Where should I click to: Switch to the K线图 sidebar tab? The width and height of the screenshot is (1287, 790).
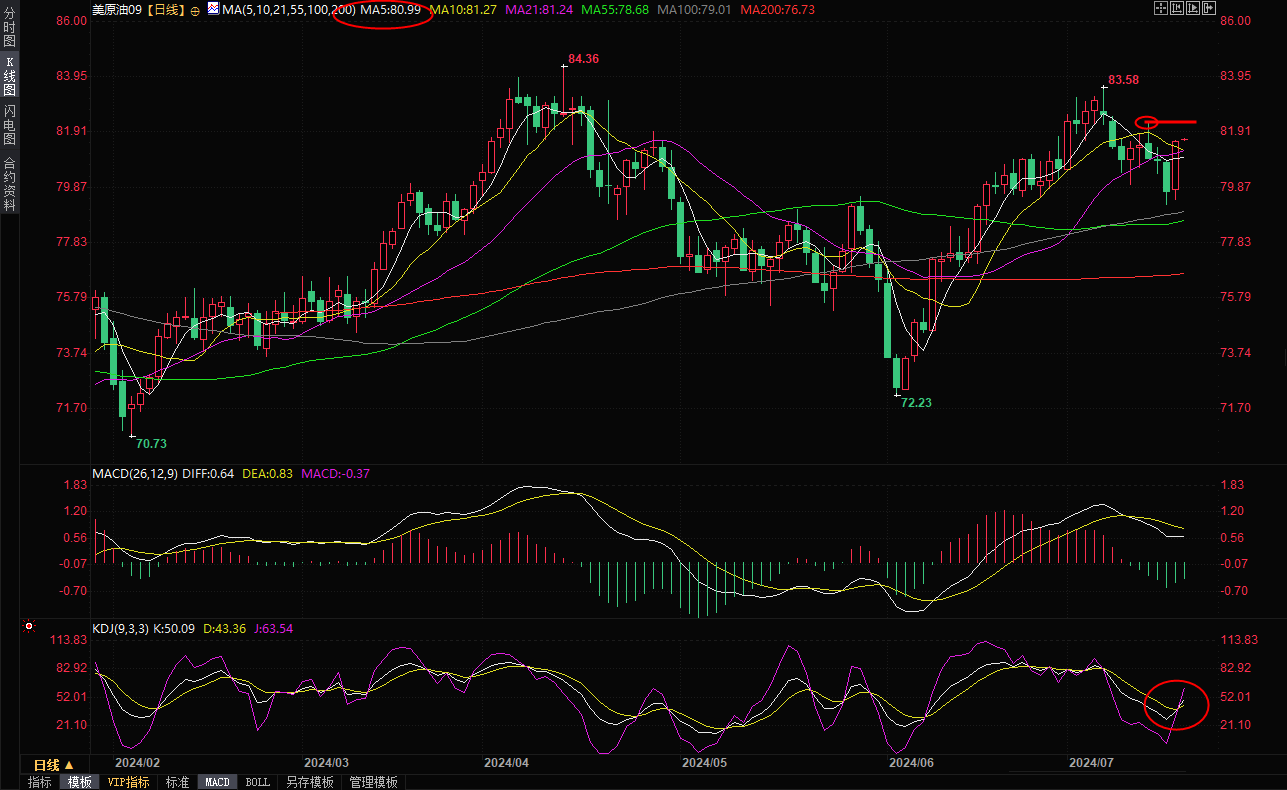[x=9, y=76]
